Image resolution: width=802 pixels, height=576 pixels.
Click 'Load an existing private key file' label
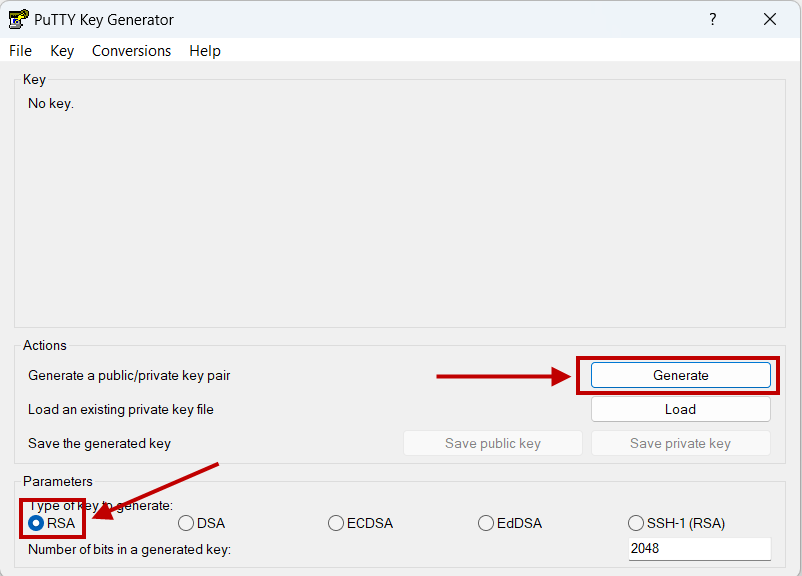click(121, 409)
